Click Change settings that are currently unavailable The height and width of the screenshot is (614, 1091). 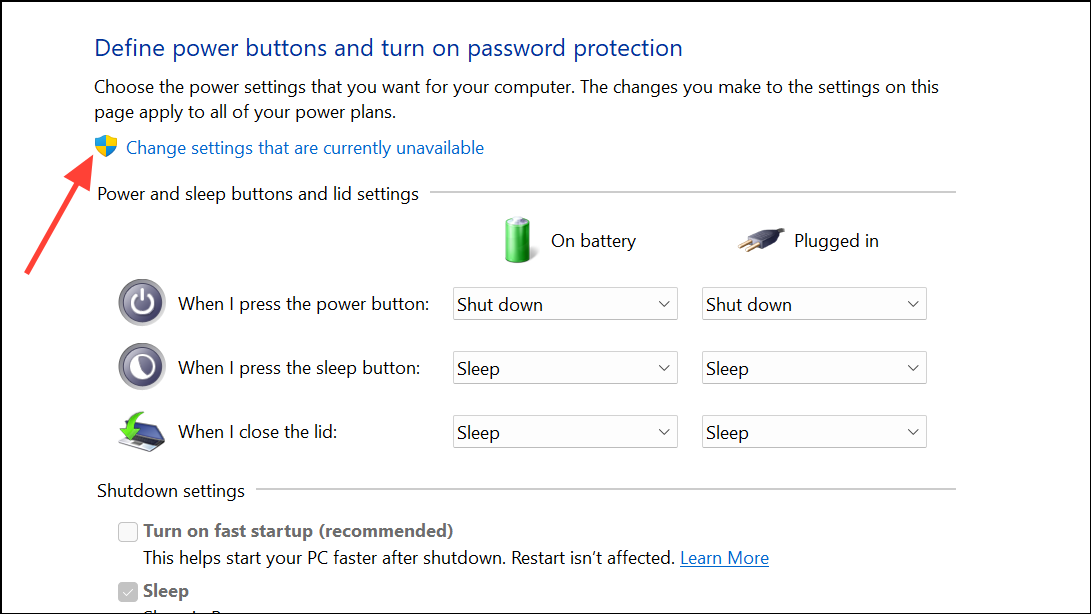[304, 147]
